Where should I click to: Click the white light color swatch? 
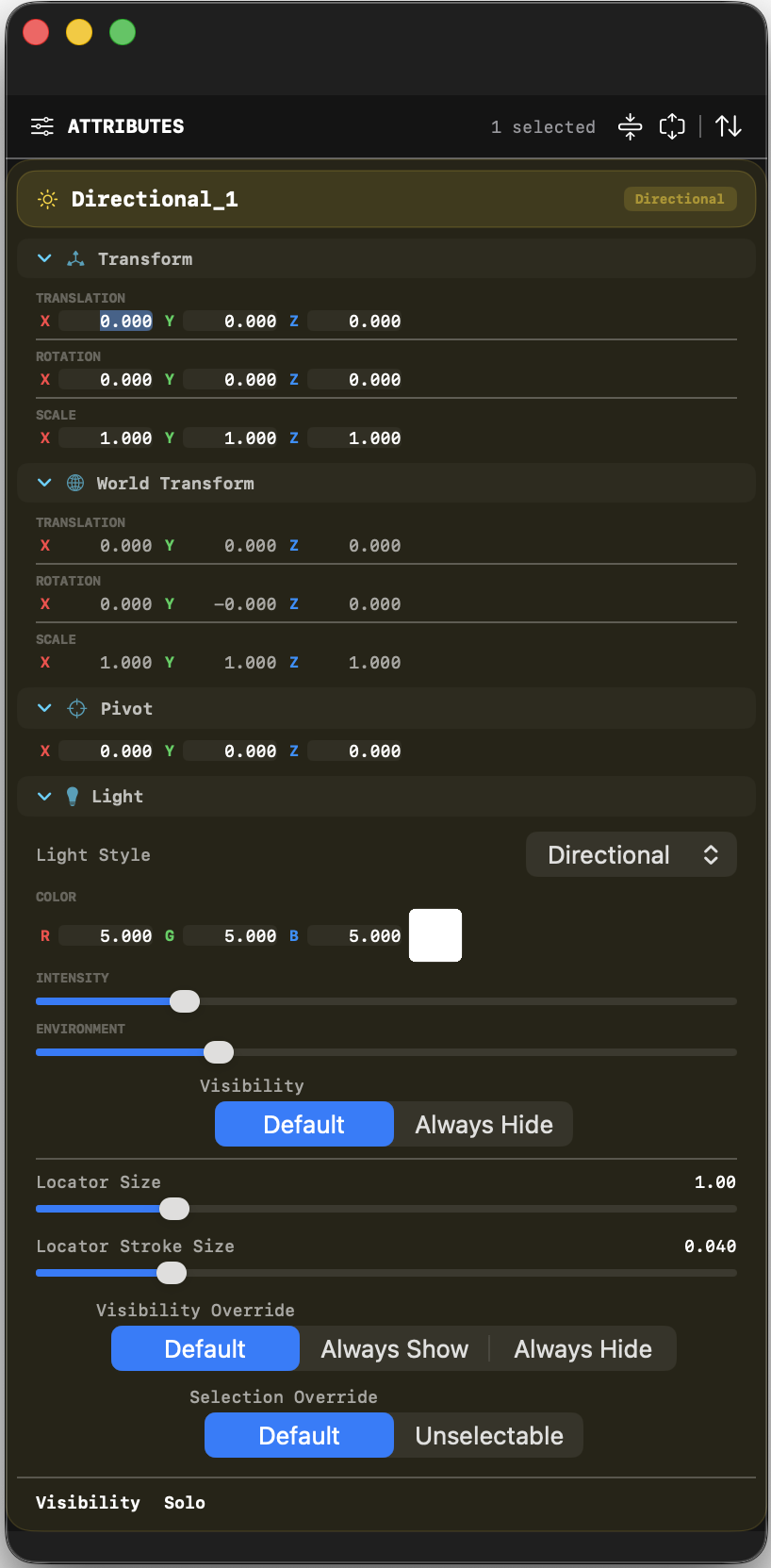pos(435,935)
